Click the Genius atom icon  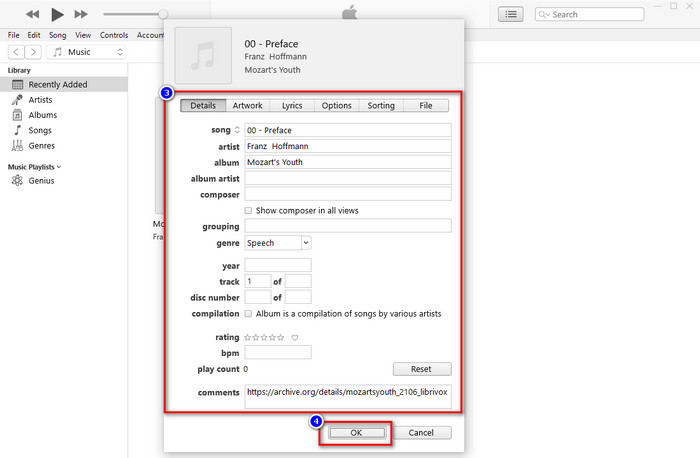[17, 180]
